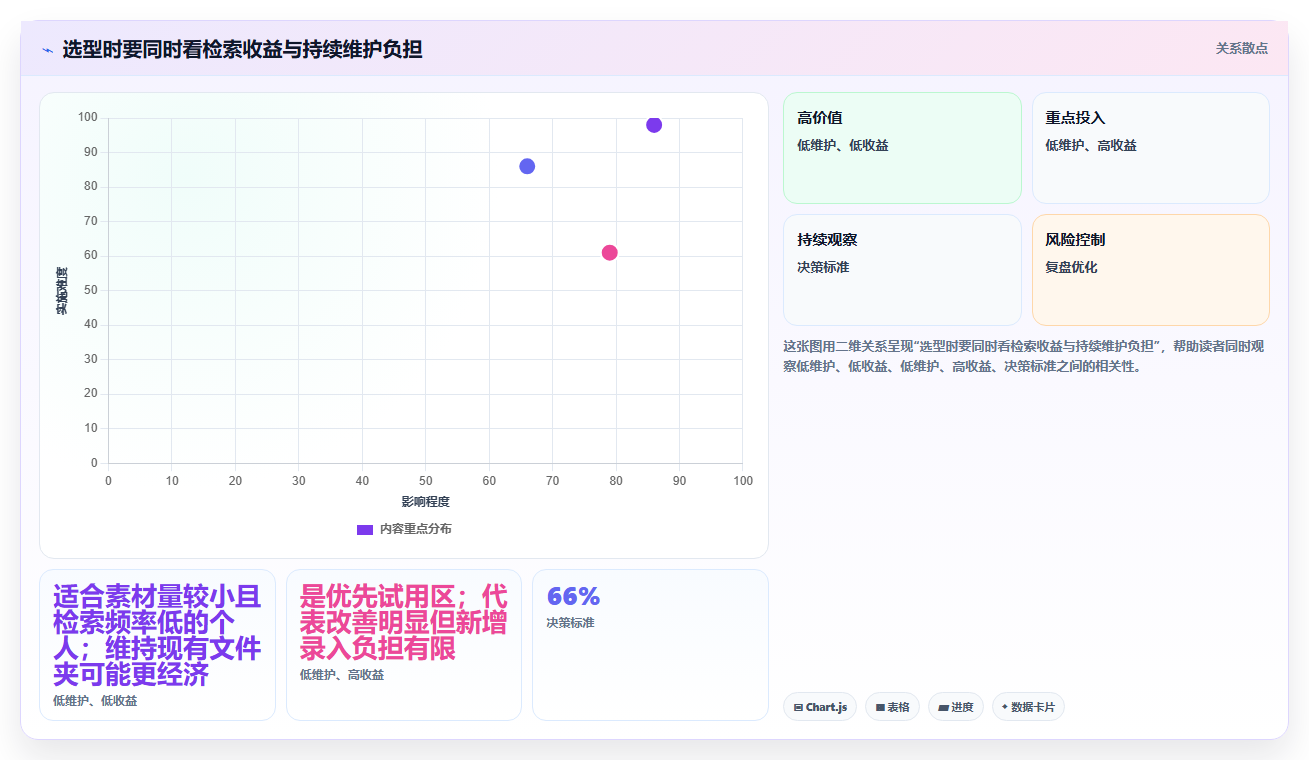Image resolution: width=1309 pixels, height=760 pixels.
Task: Select the 风险控制 quadrant card
Action: pyautogui.click(x=1150, y=270)
